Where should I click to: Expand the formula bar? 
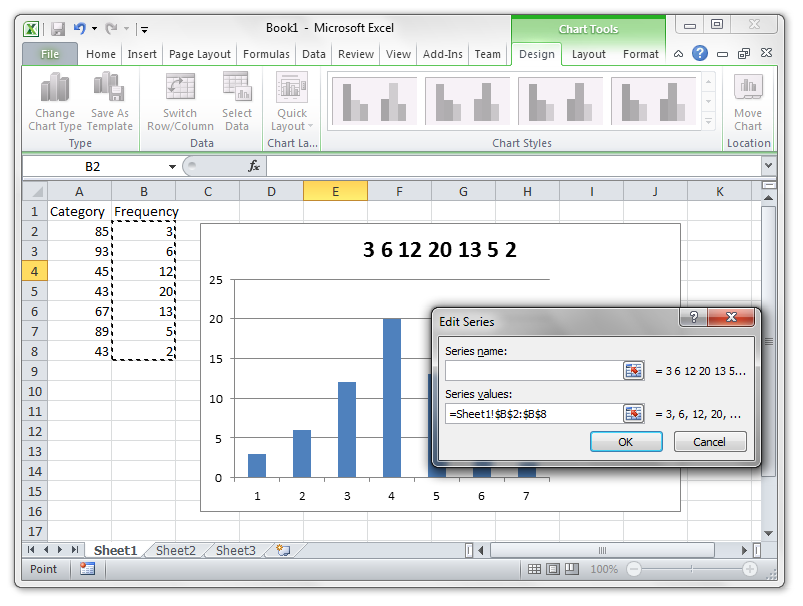tap(768, 165)
